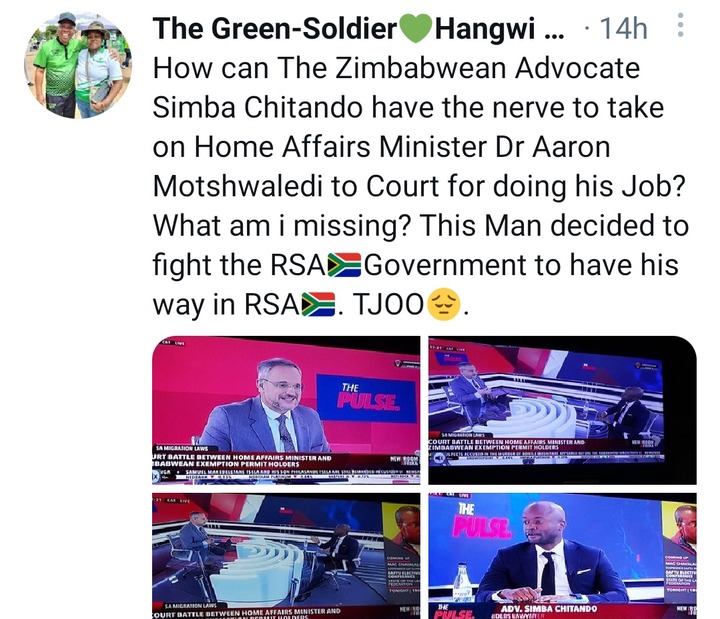Open top-left photo of host in grey suit
The width and height of the screenshot is (720, 619).
point(286,410)
